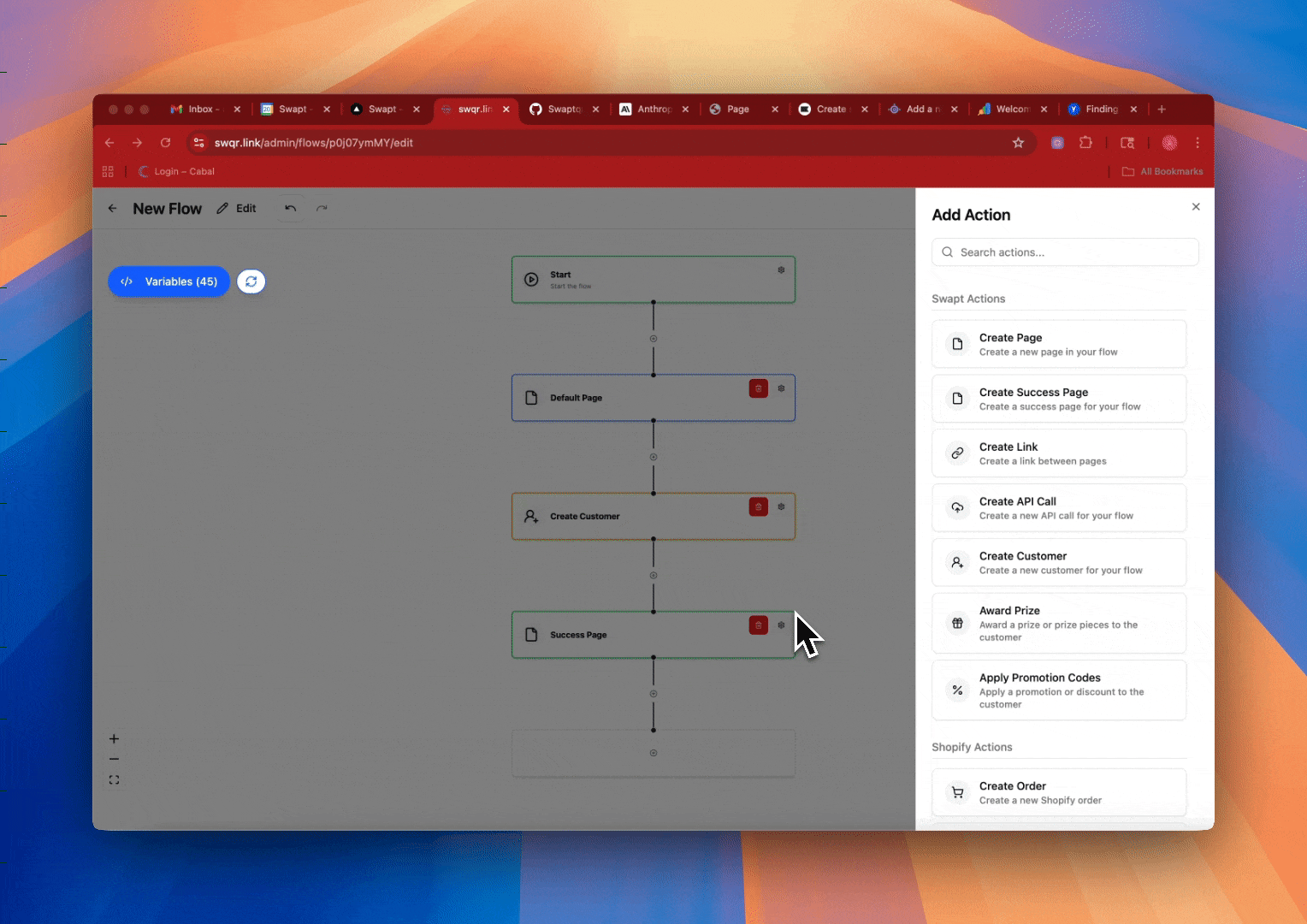Bookmark this page with the star icon
1307x924 pixels.
point(1018,143)
